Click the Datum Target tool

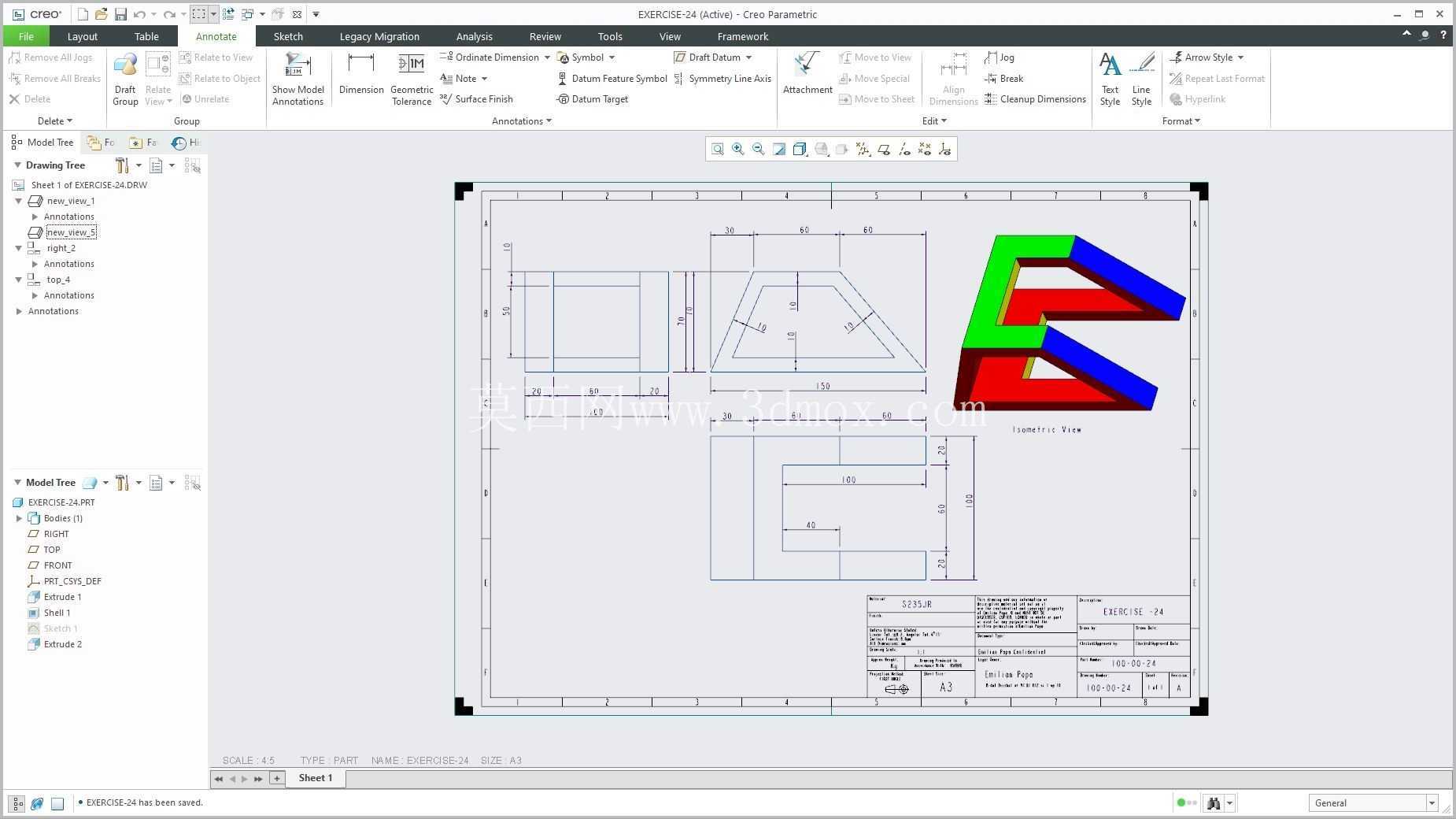pos(592,99)
